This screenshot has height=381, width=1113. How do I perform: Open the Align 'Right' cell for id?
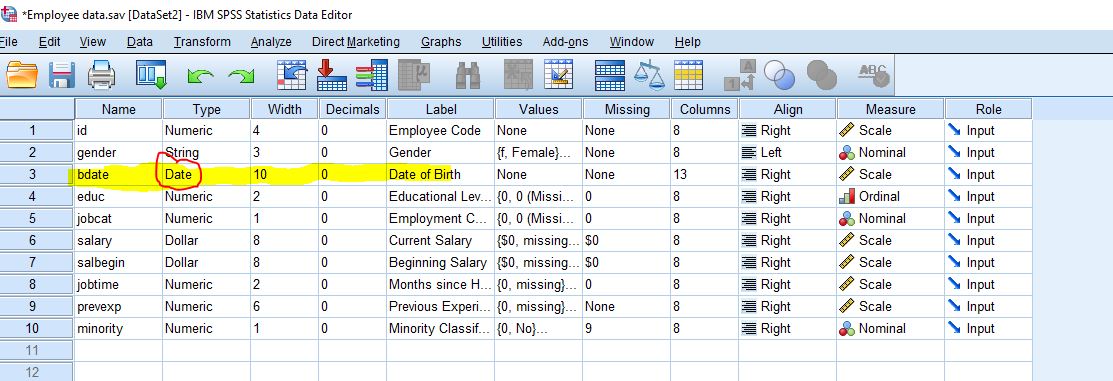click(787, 131)
